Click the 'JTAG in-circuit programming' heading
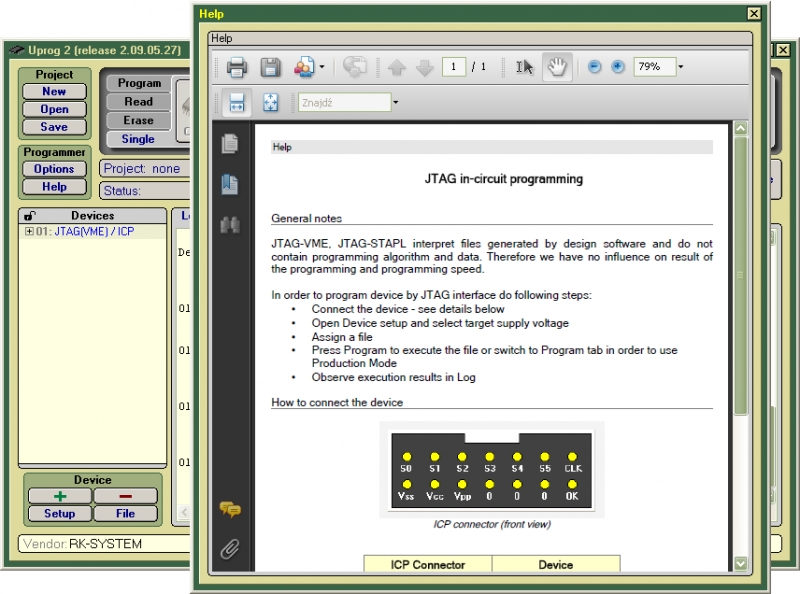The image size is (800, 594). coord(504,179)
